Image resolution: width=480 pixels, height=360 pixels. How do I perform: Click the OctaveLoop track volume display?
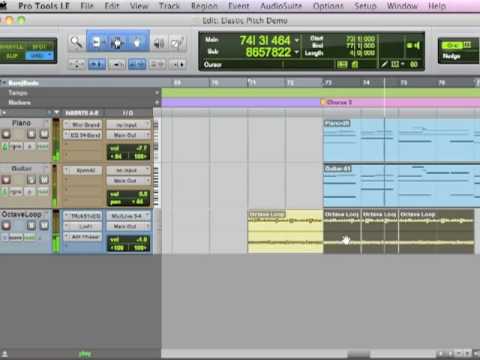[x=128, y=244]
